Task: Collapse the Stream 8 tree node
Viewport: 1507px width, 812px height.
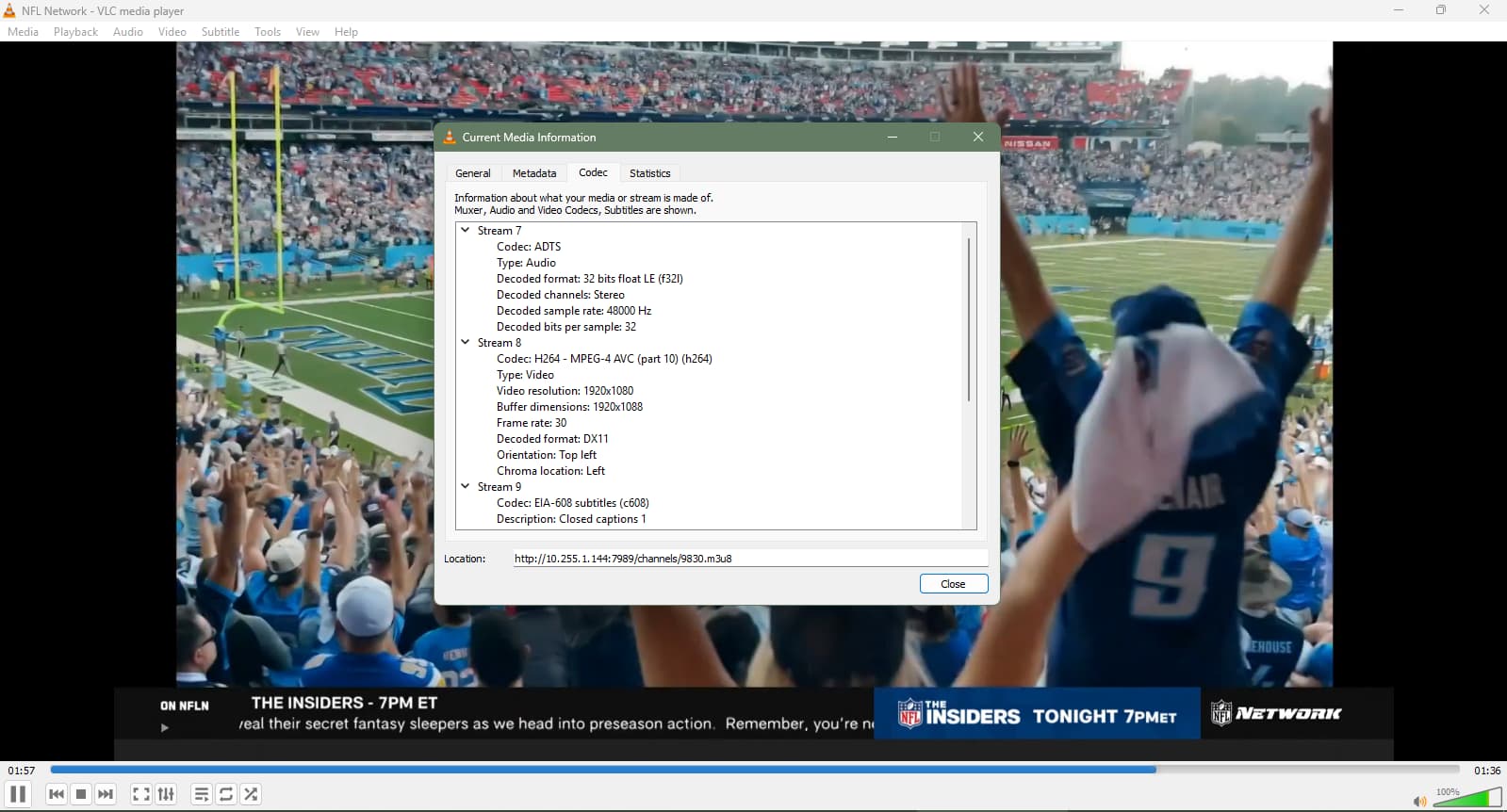Action: coord(466,342)
